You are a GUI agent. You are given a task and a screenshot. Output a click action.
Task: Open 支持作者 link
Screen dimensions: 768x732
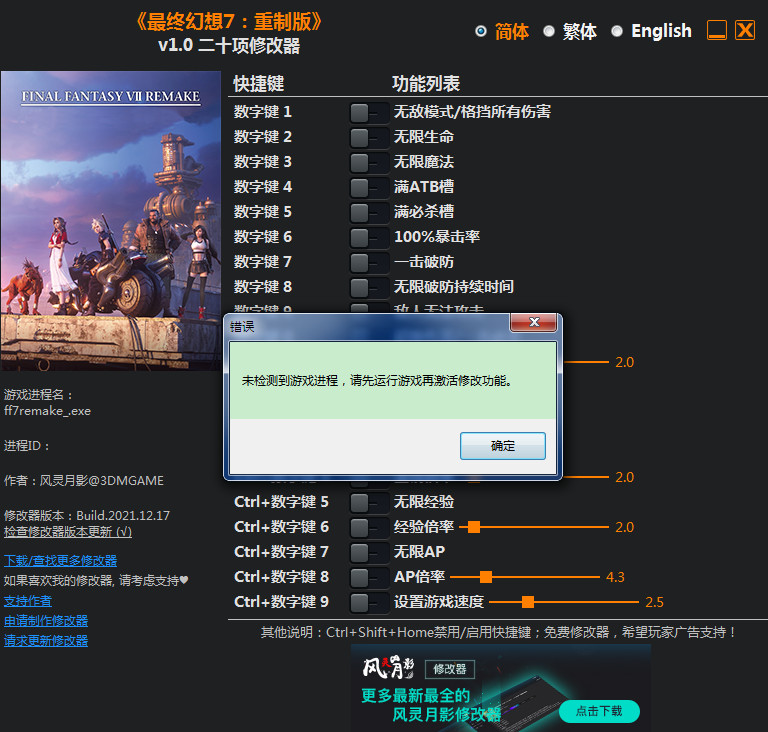click(x=28, y=601)
